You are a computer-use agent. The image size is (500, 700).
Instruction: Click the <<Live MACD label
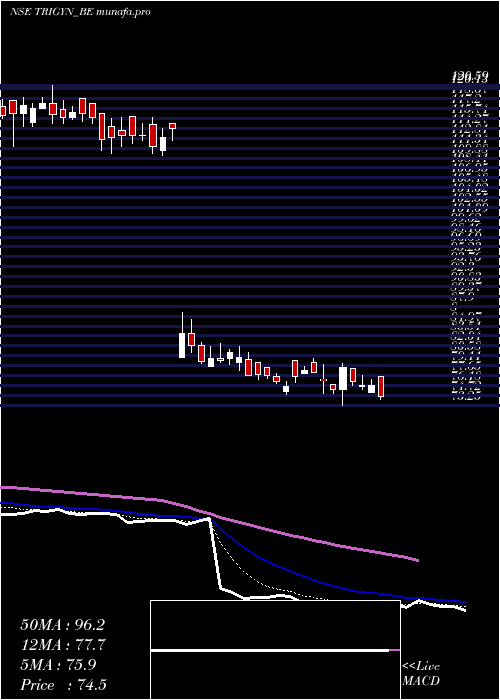[x=421, y=674]
